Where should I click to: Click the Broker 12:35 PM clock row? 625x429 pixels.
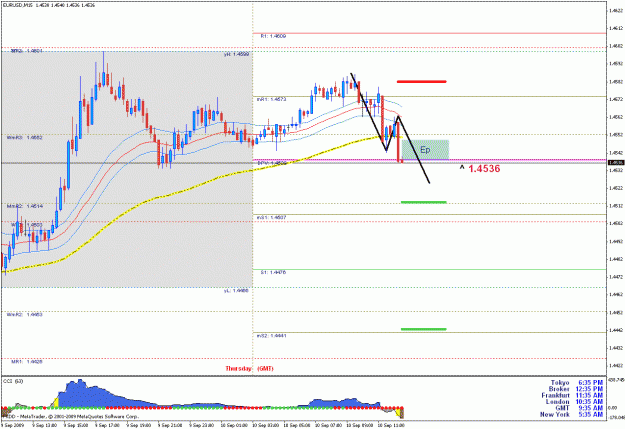576,389
